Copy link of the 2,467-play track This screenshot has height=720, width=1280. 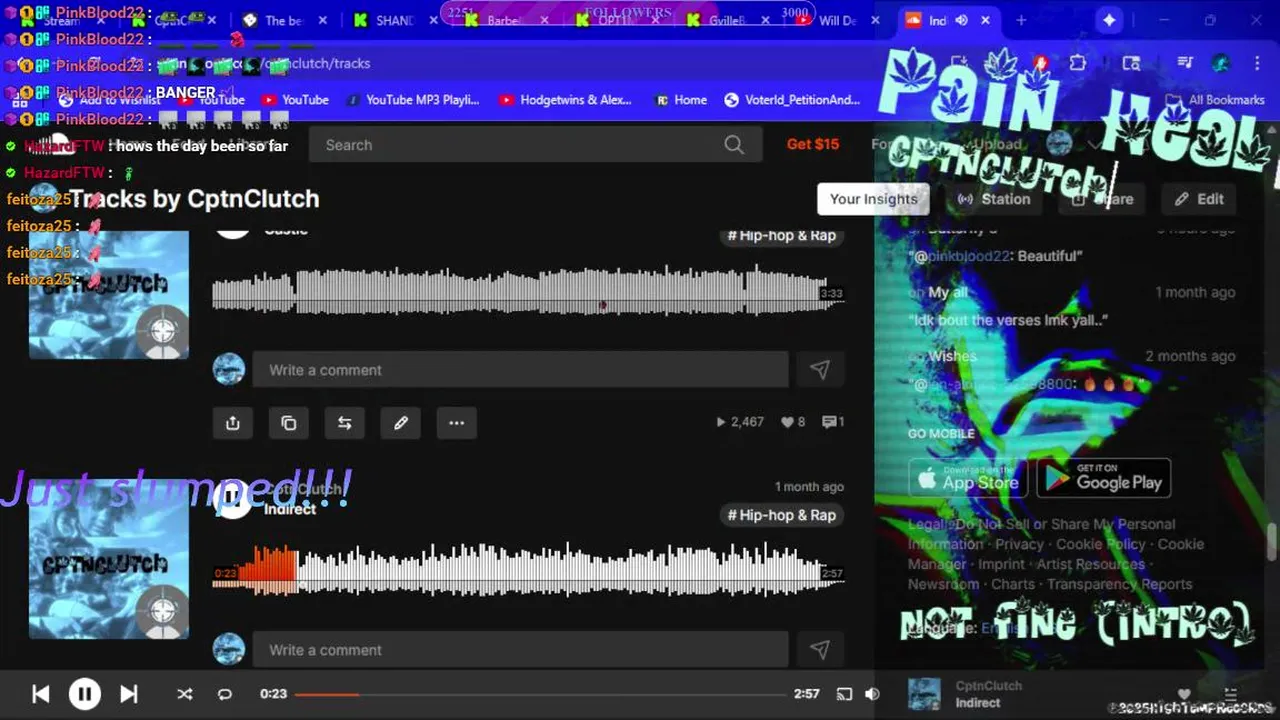(x=289, y=423)
